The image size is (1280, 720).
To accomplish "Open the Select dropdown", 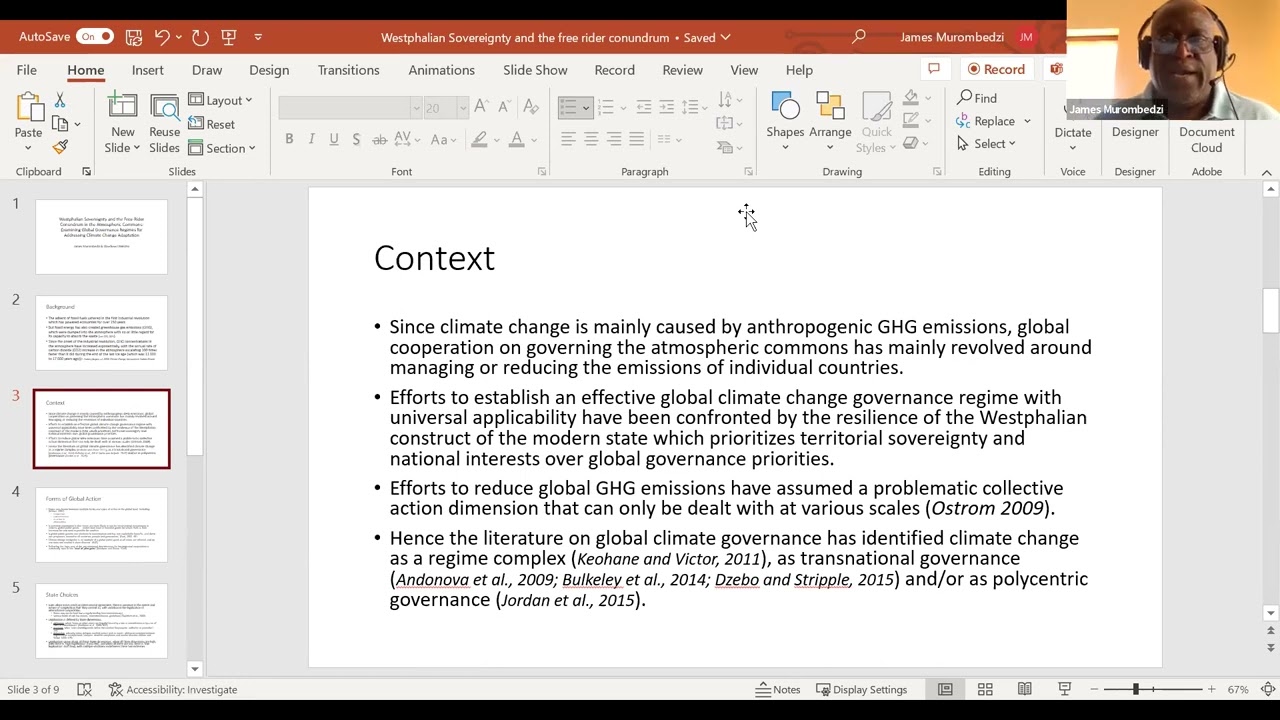I will tap(986, 144).
